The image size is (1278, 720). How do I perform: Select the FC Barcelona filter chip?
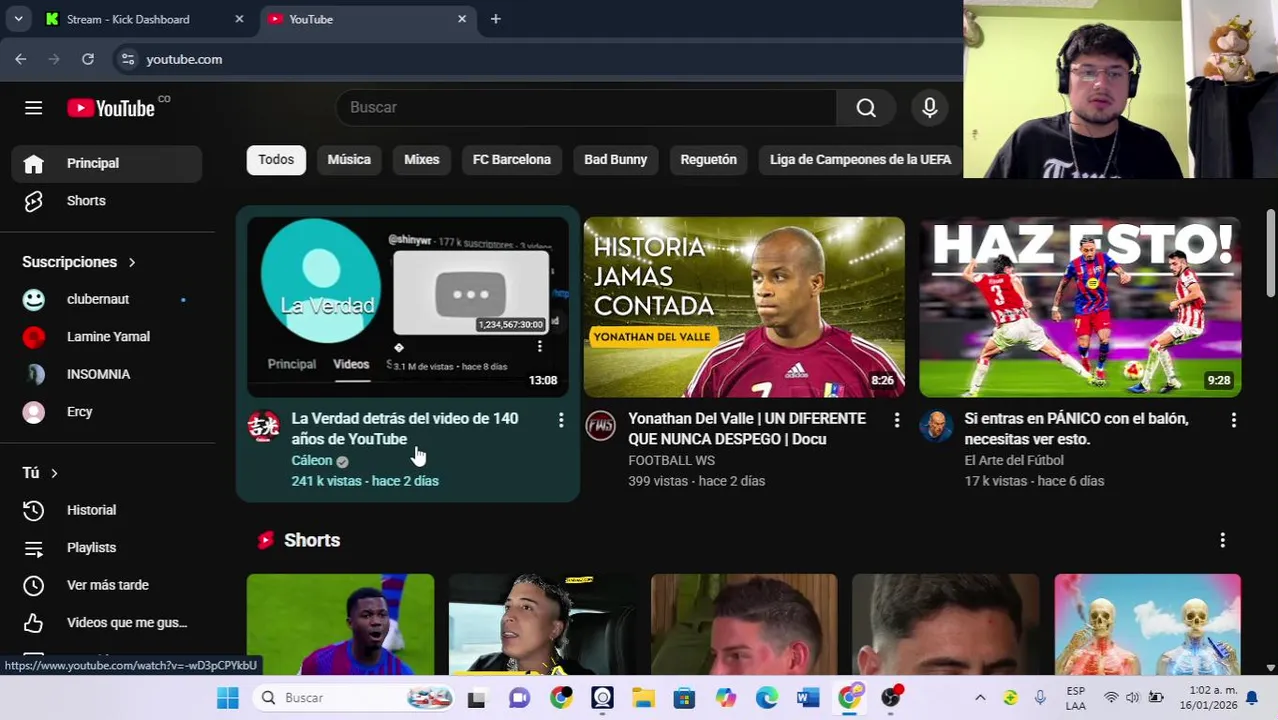512,160
